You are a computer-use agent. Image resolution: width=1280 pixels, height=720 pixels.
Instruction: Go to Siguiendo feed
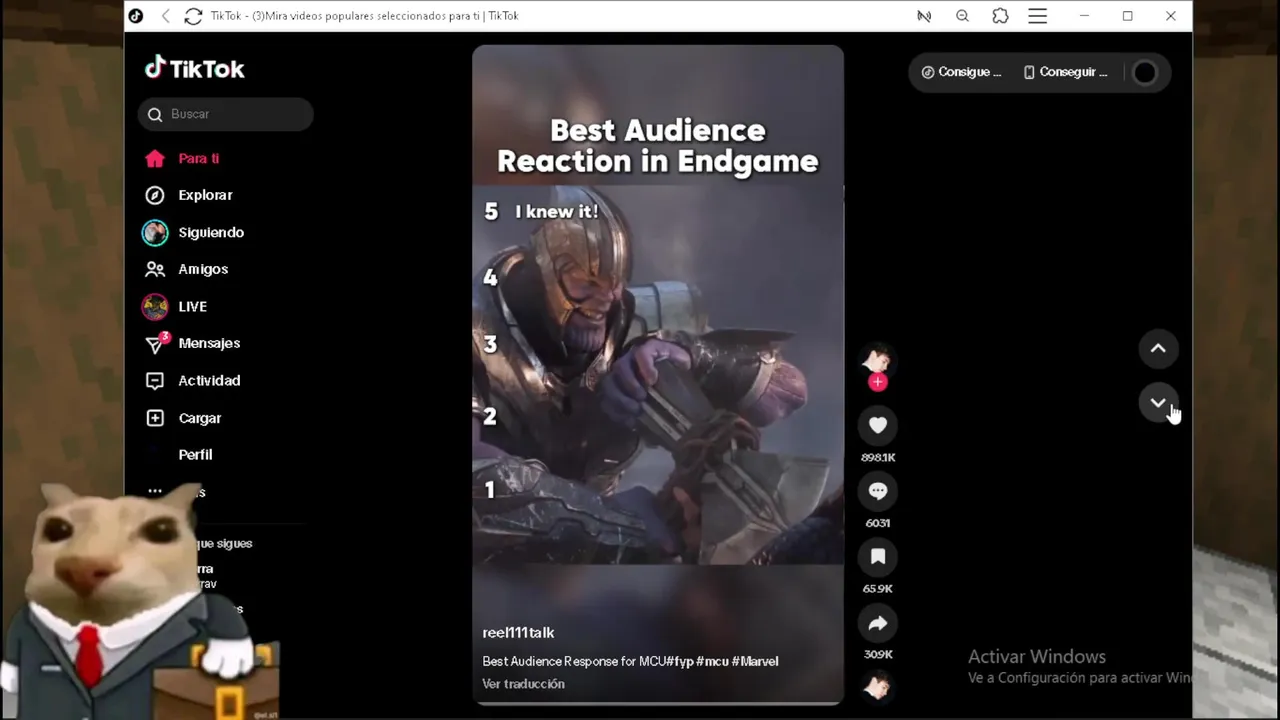(211, 232)
